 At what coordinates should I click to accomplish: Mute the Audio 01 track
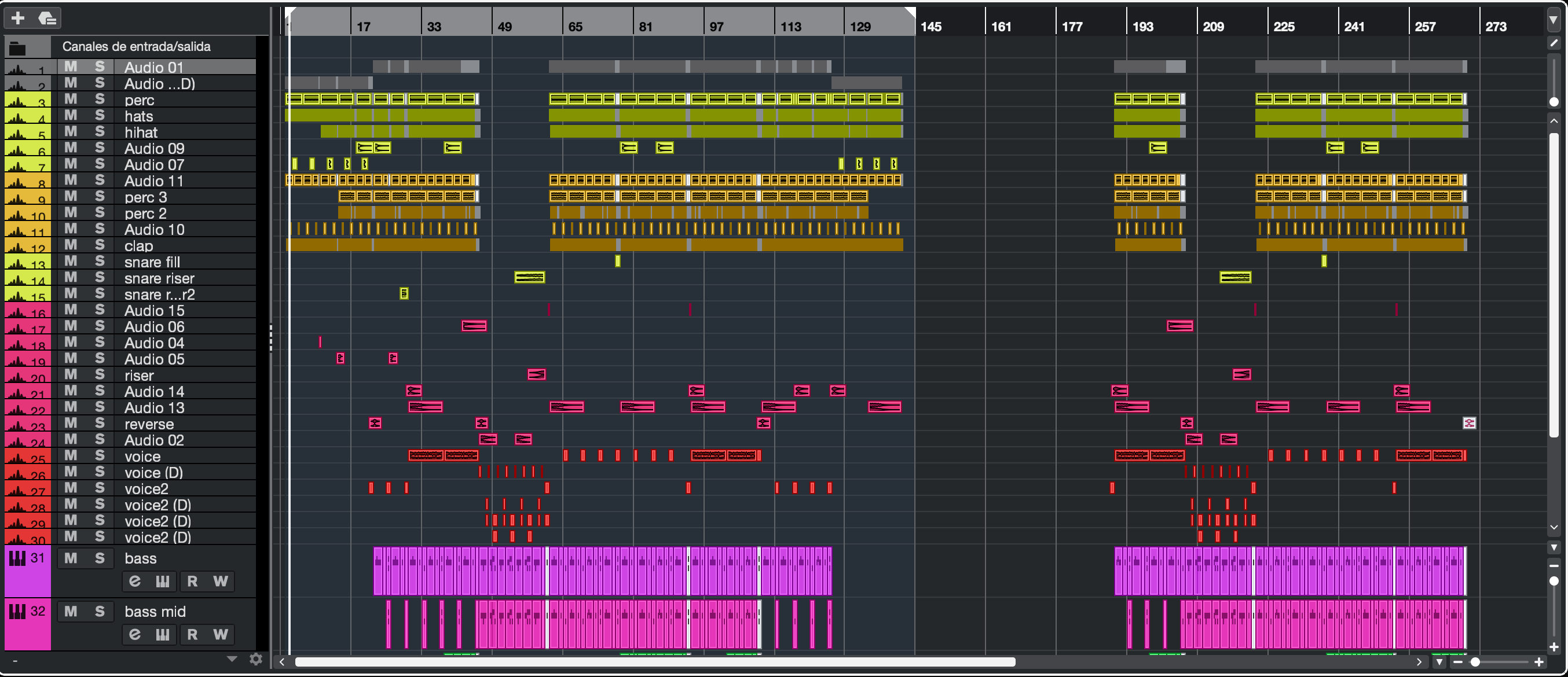(71, 67)
